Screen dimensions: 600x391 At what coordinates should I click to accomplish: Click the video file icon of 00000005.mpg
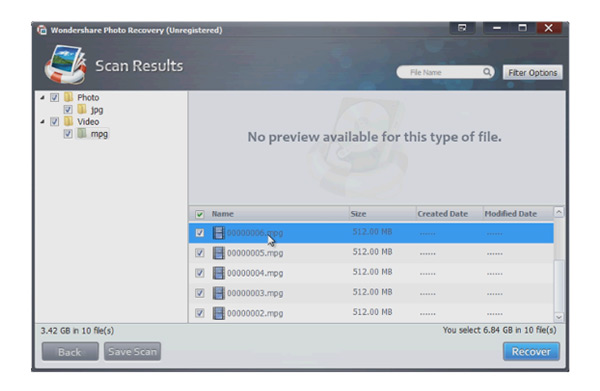click(218, 253)
